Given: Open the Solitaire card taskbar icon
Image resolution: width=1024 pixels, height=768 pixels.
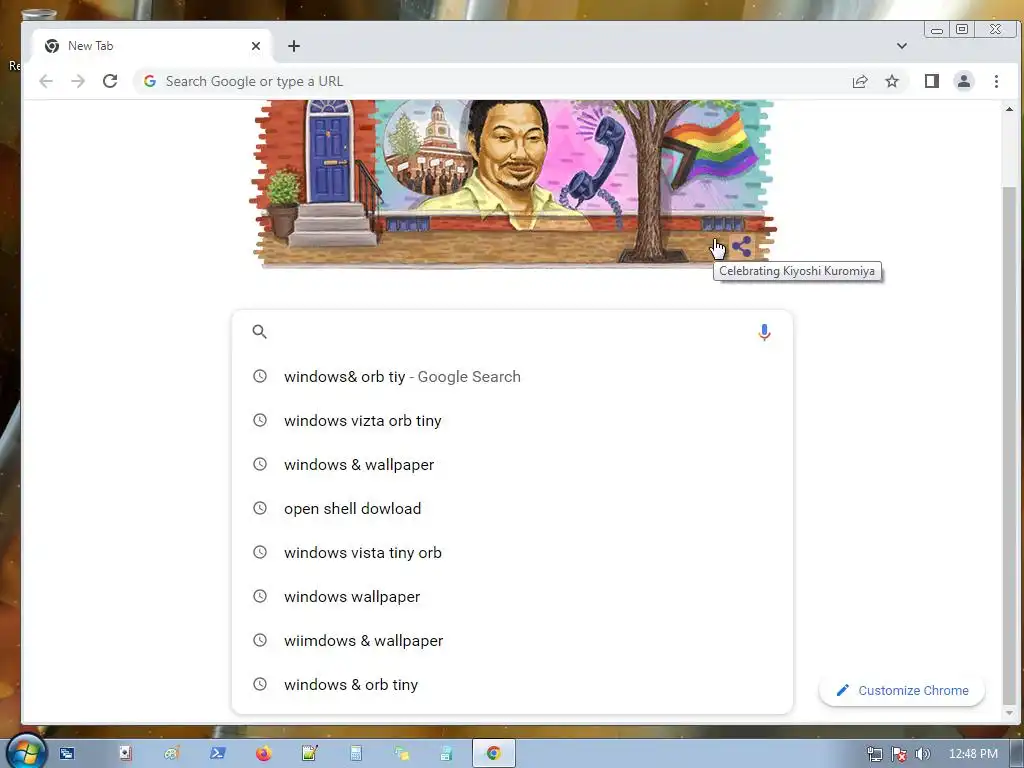Looking at the screenshot, I should pos(125,754).
